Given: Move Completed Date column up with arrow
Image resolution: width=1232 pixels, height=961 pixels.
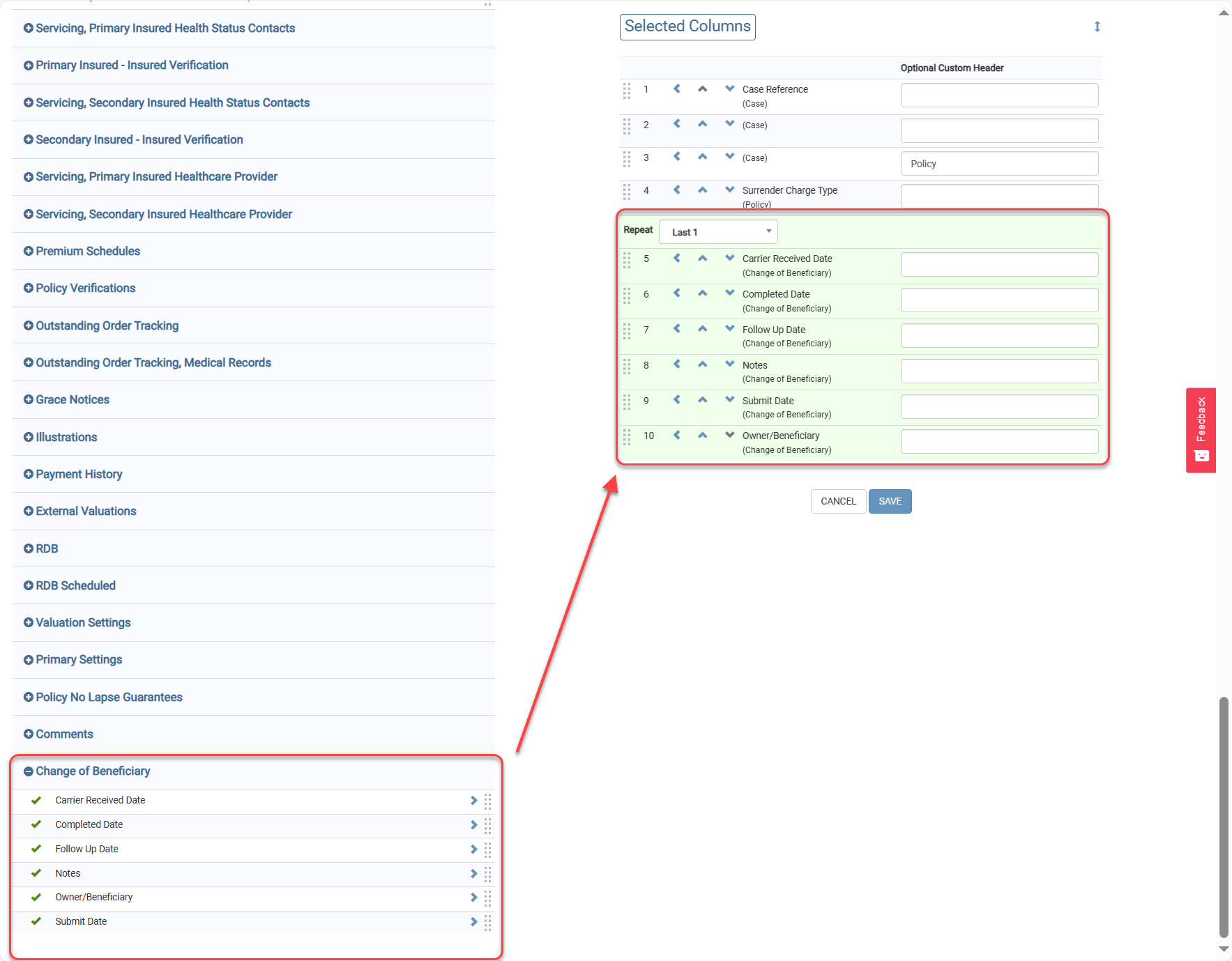Looking at the screenshot, I should click(x=702, y=293).
